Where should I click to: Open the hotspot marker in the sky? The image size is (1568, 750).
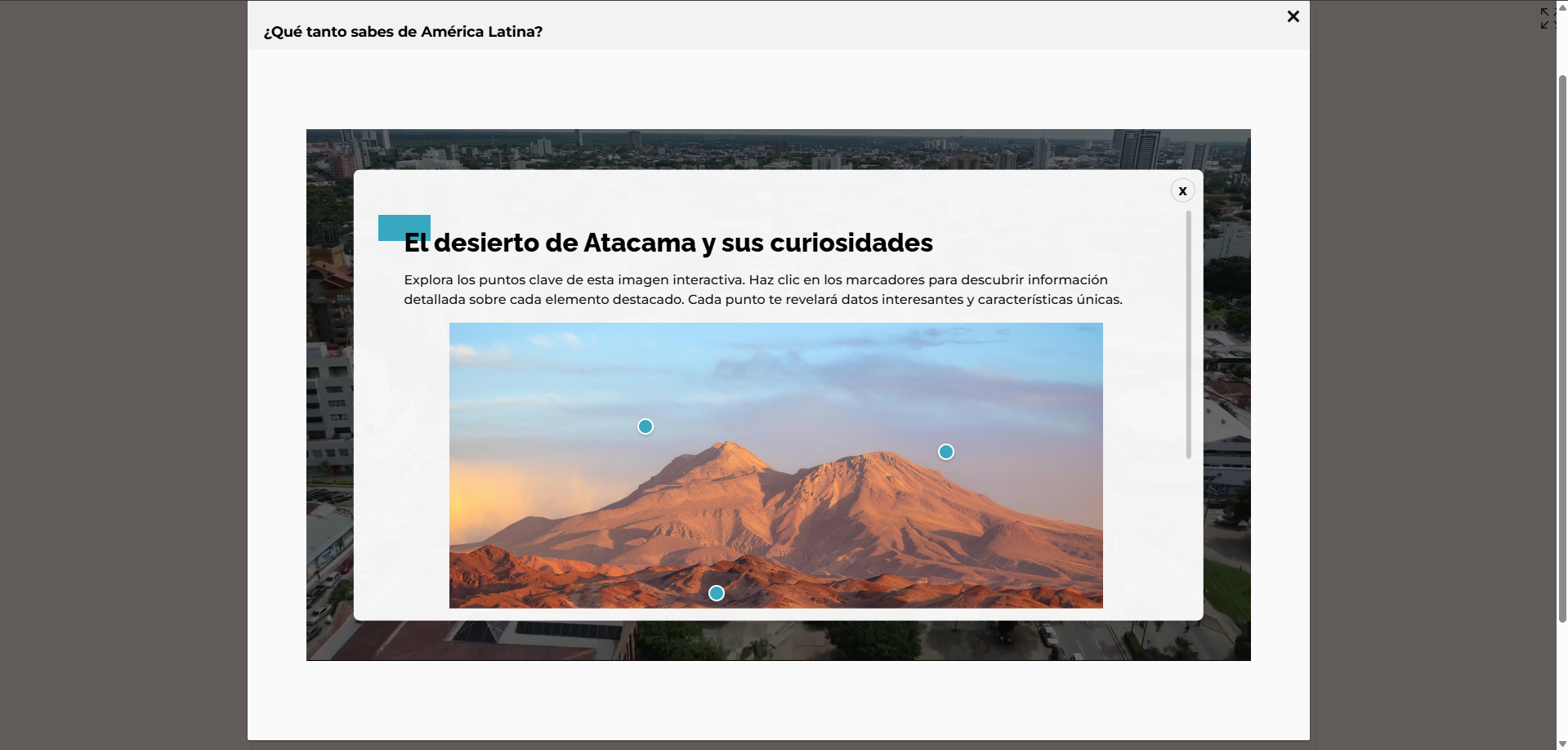(646, 426)
